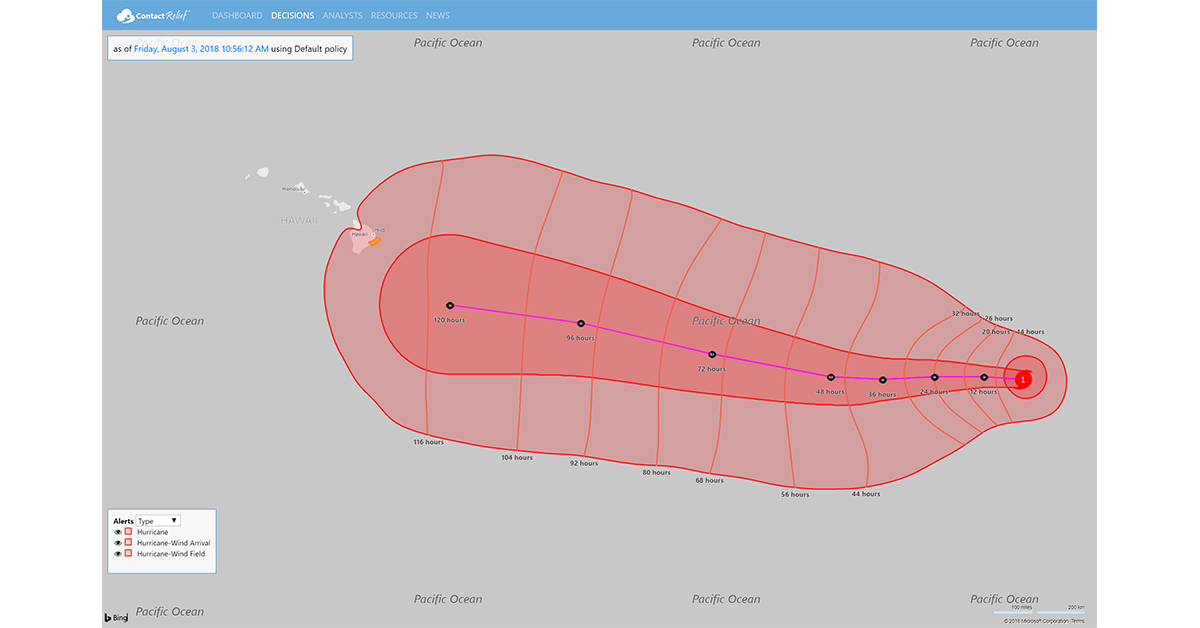The height and width of the screenshot is (628, 1200).
Task: Click the '32 hours' wind arrival label
Action: point(965,313)
